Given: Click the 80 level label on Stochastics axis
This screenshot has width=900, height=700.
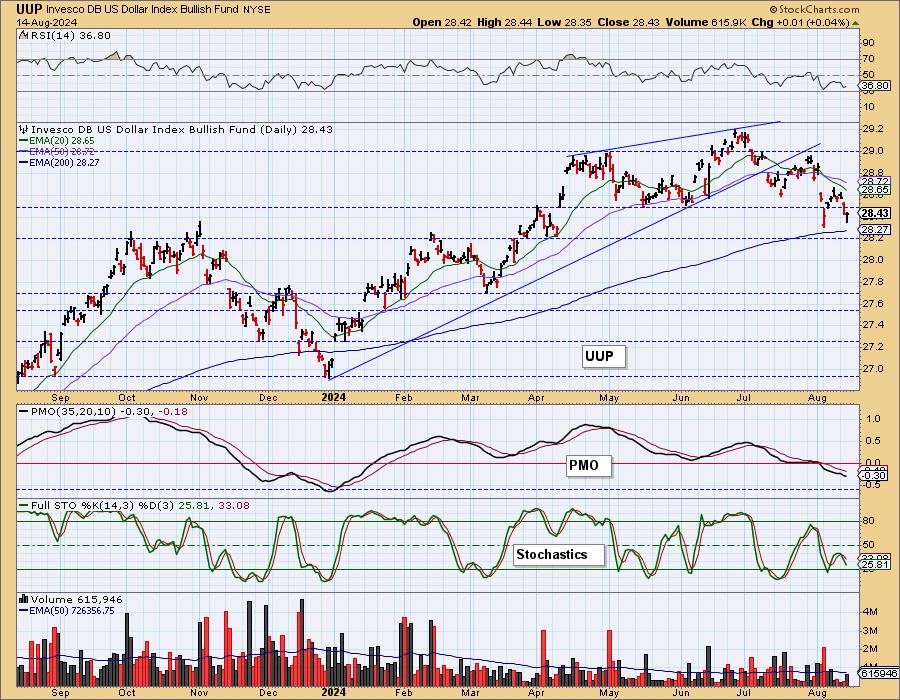Looking at the screenshot, I should pyautogui.click(x=868, y=521).
